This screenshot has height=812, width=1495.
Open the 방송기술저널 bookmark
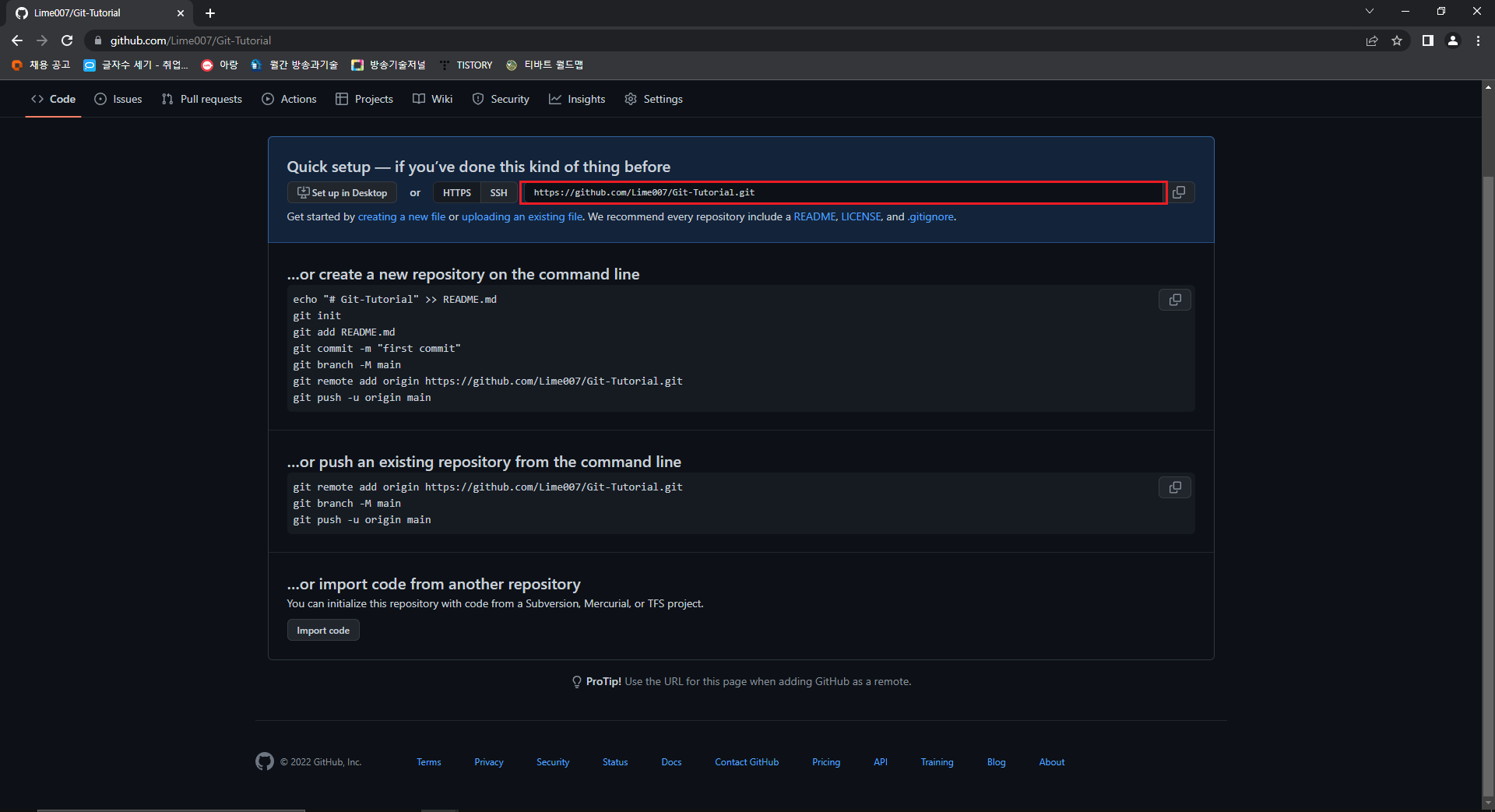point(389,65)
